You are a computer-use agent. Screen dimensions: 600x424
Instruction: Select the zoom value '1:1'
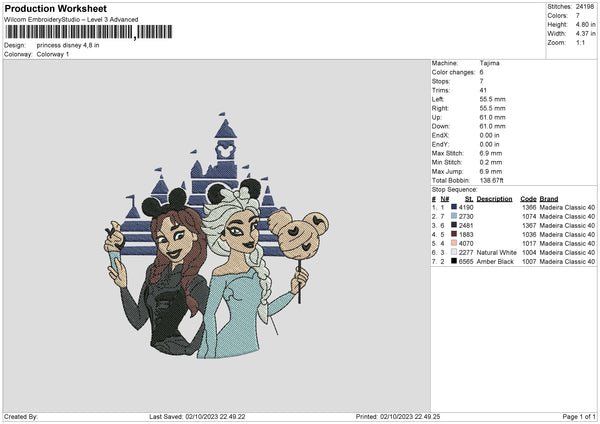(x=580, y=42)
